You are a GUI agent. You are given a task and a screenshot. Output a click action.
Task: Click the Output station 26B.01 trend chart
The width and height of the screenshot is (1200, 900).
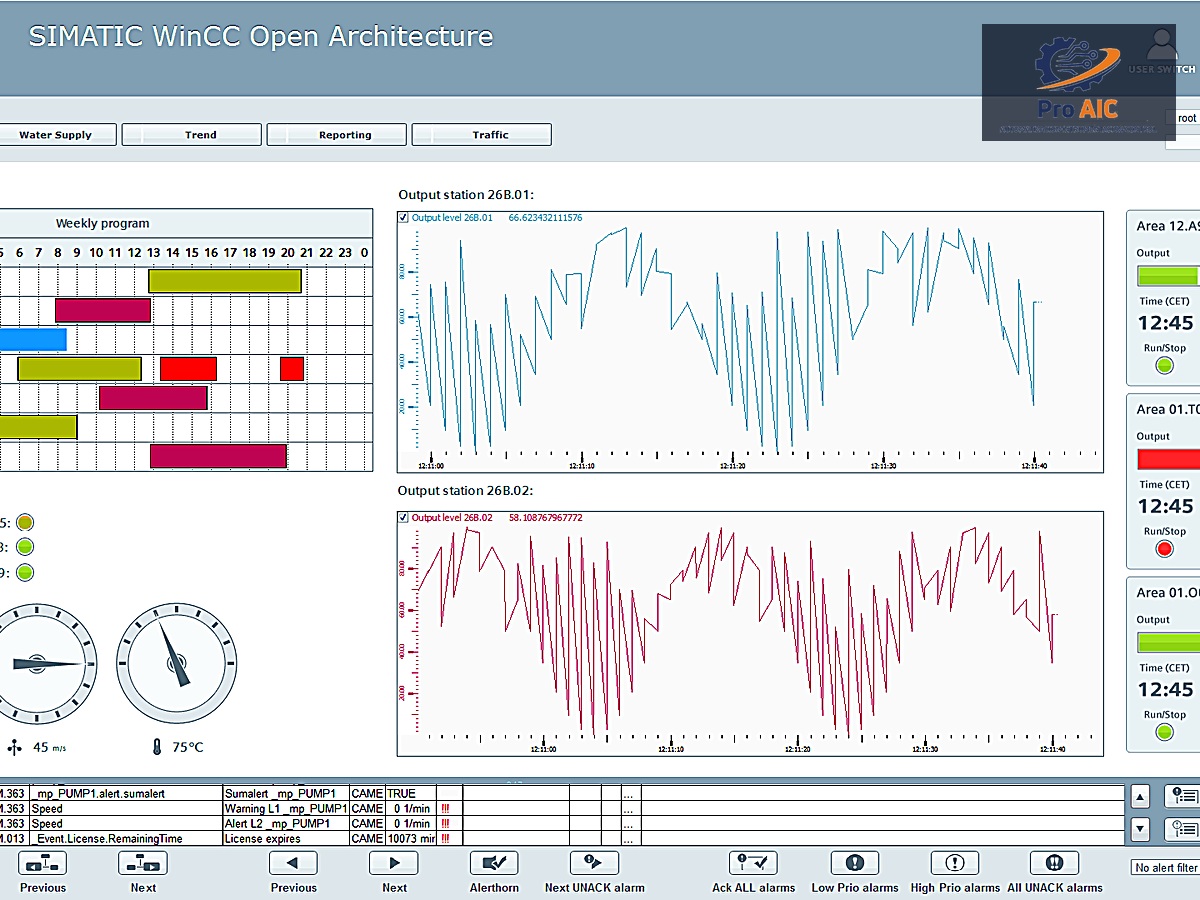click(750, 341)
